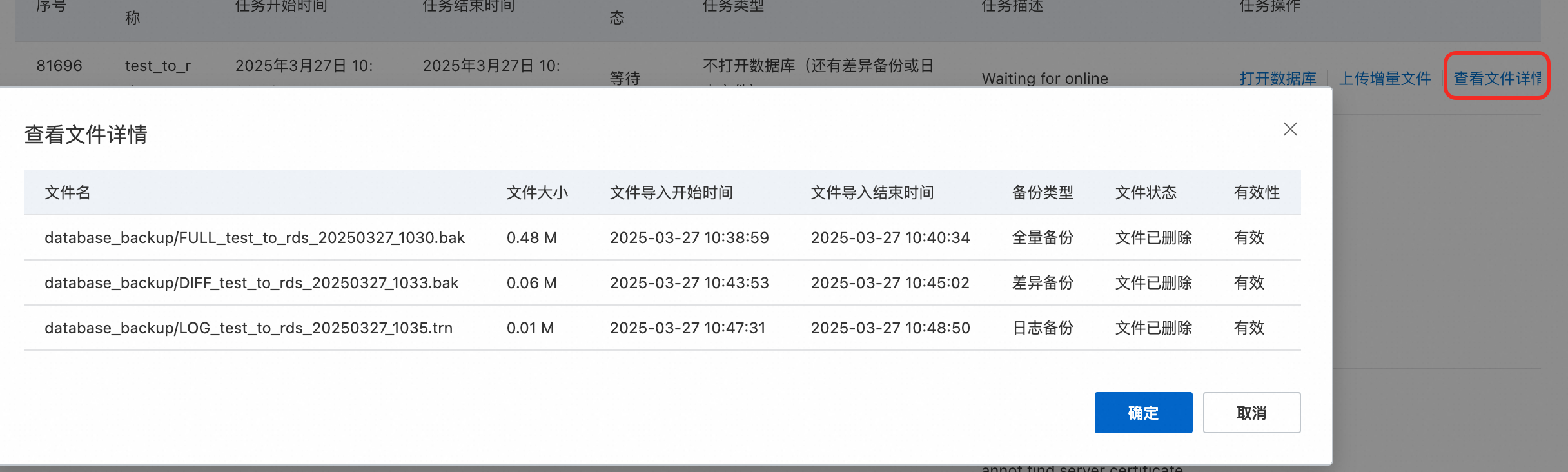Select the DIFF_test_to_rds .bak file name
The width and height of the screenshot is (1568, 472).
[251, 283]
